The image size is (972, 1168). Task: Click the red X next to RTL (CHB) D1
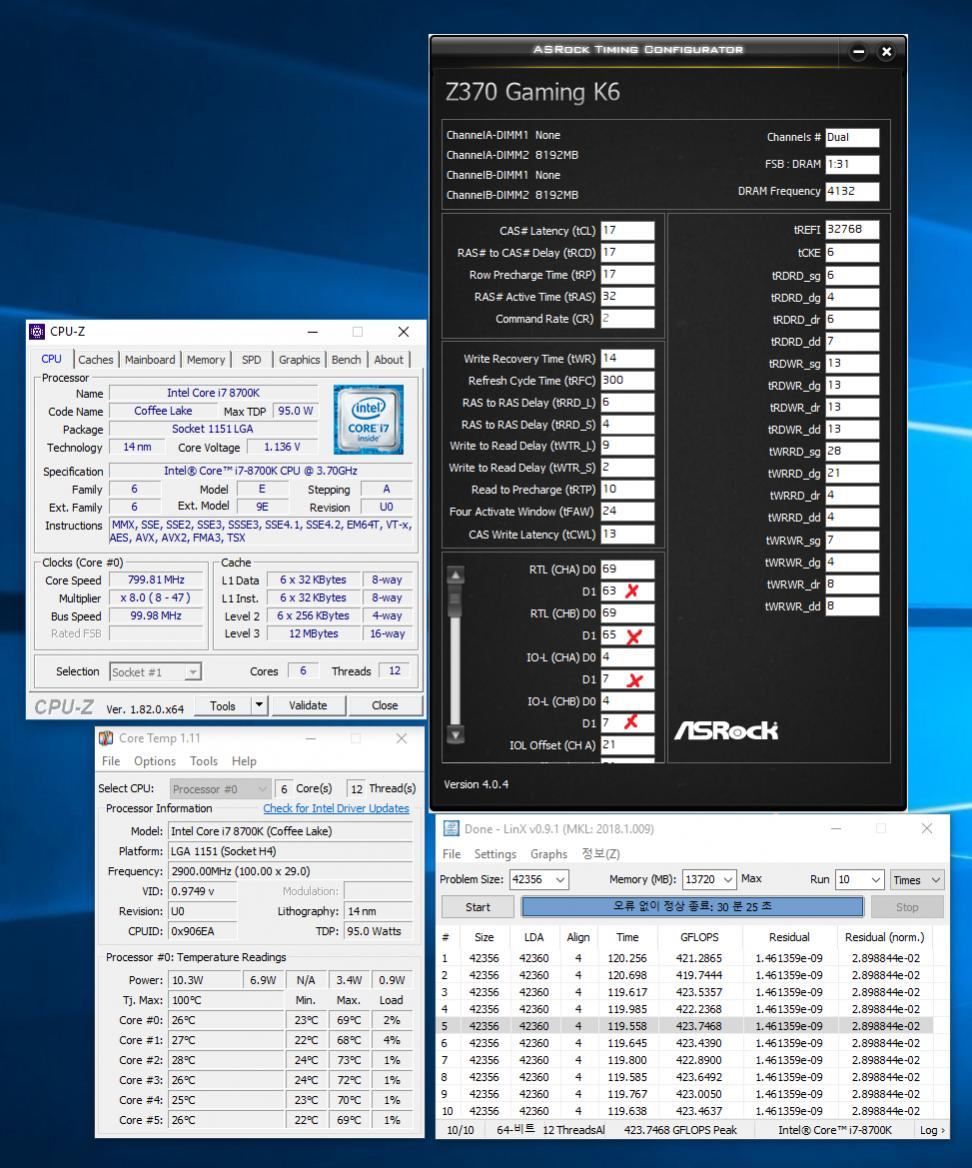tap(634, 637)
